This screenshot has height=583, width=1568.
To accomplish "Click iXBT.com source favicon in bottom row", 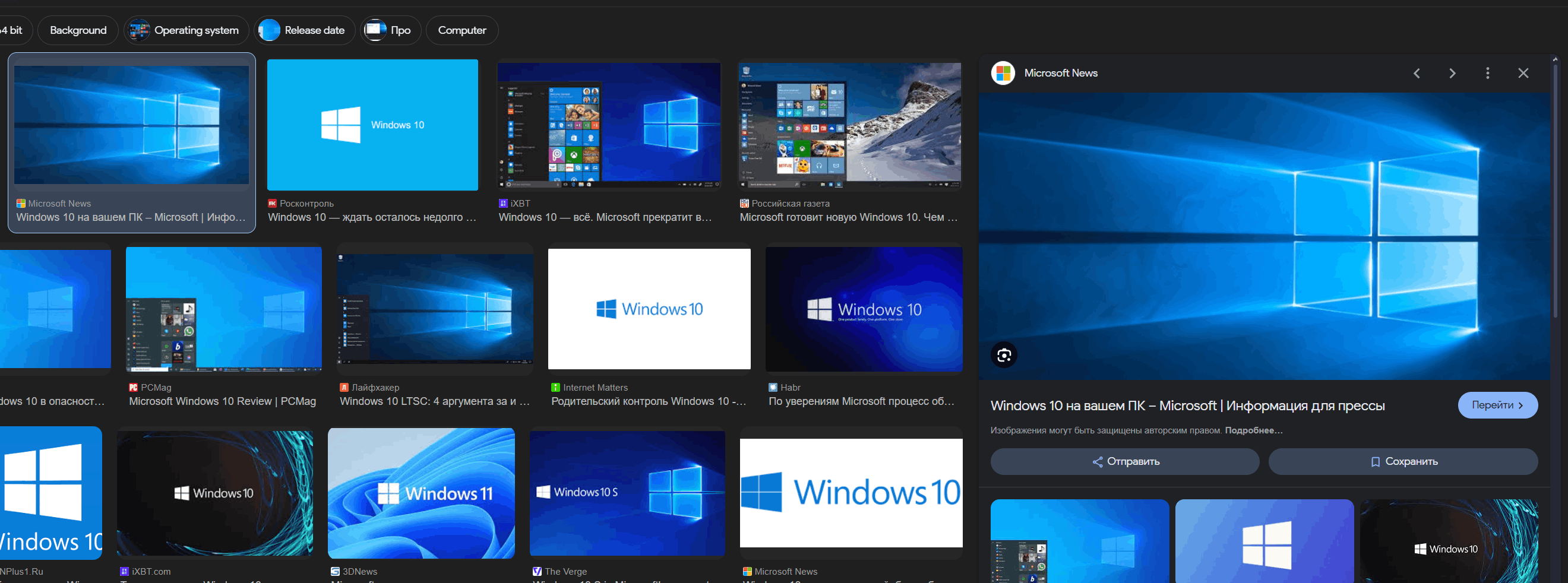I will [124, 572].
